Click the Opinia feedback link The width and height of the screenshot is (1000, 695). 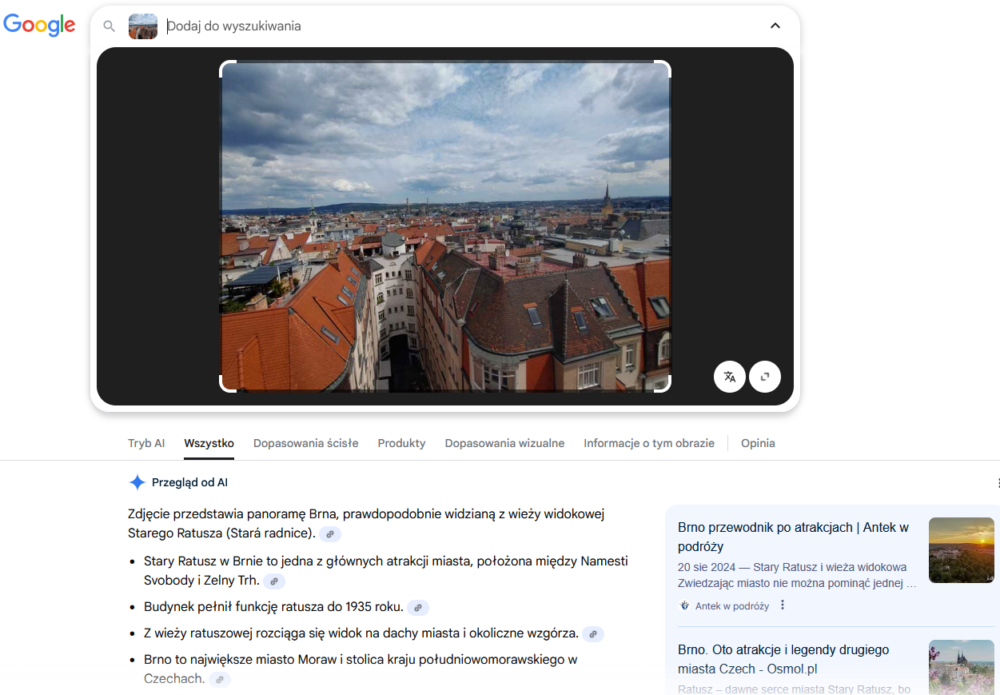758,443
